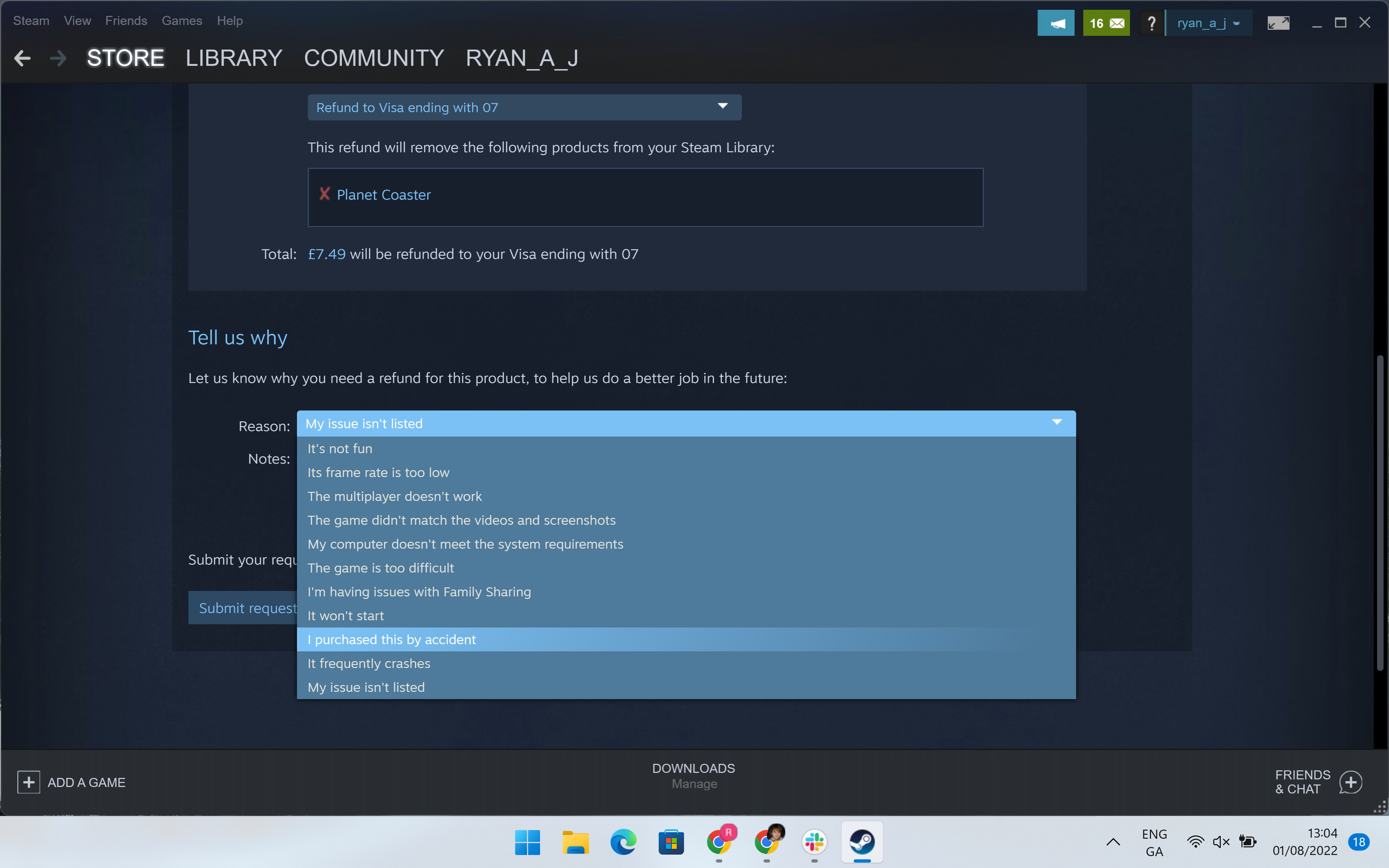The height and width of the screenshot is (868, 1389).
Task: Click FRIENDS & CHAT label
Action: pos(1302,782)
